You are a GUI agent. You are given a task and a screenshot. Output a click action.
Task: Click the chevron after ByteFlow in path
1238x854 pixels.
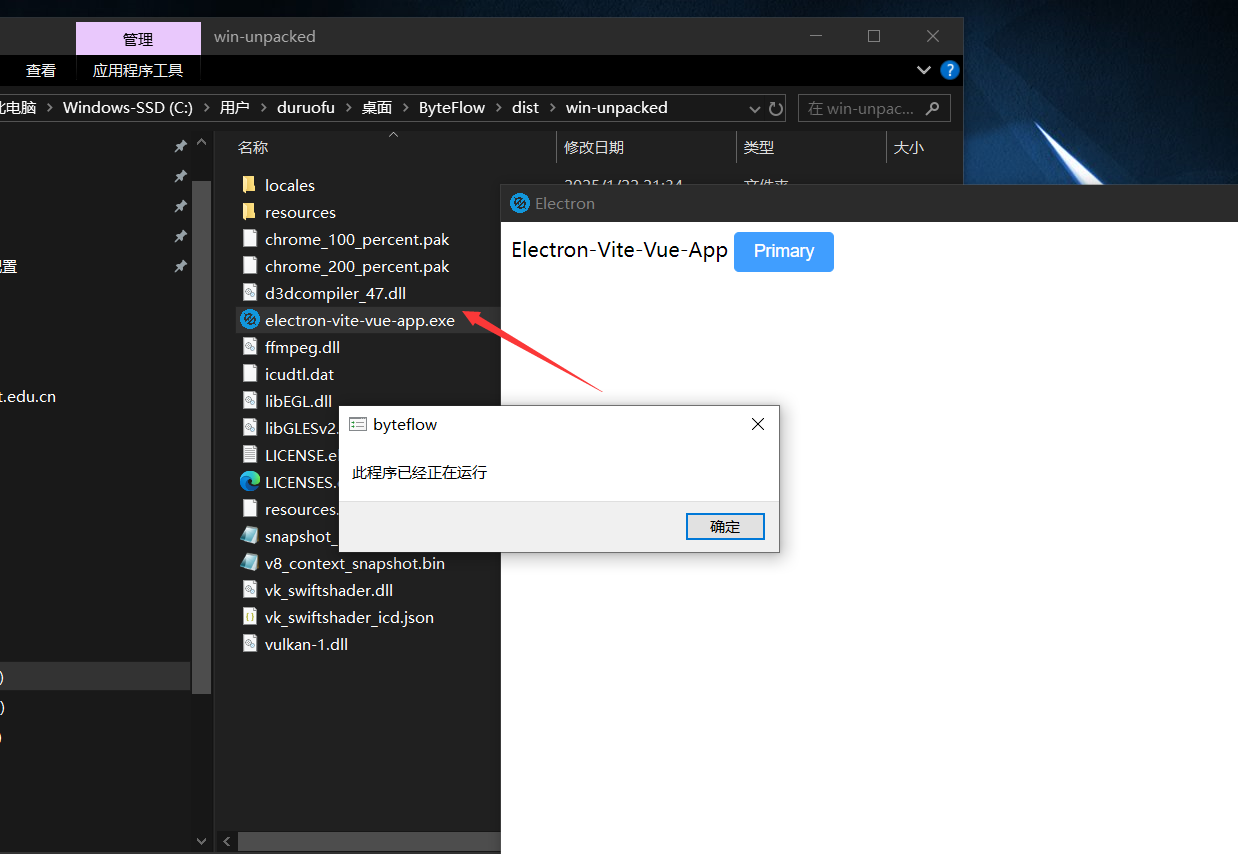499,108
